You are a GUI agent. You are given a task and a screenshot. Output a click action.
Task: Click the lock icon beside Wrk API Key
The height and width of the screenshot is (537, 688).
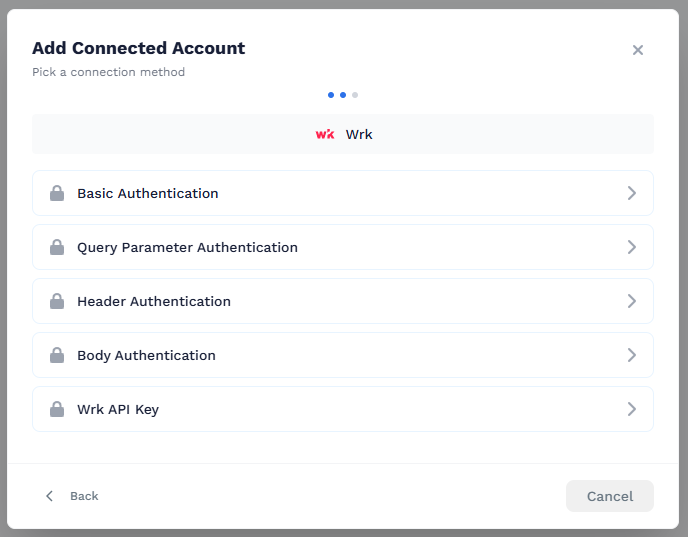pyautogui.click(x=57, y=409)
